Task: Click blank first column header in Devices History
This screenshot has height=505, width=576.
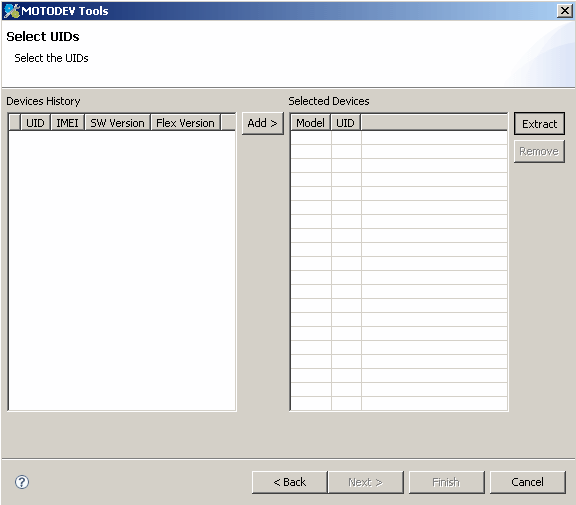Action: (x=15, y=123)
